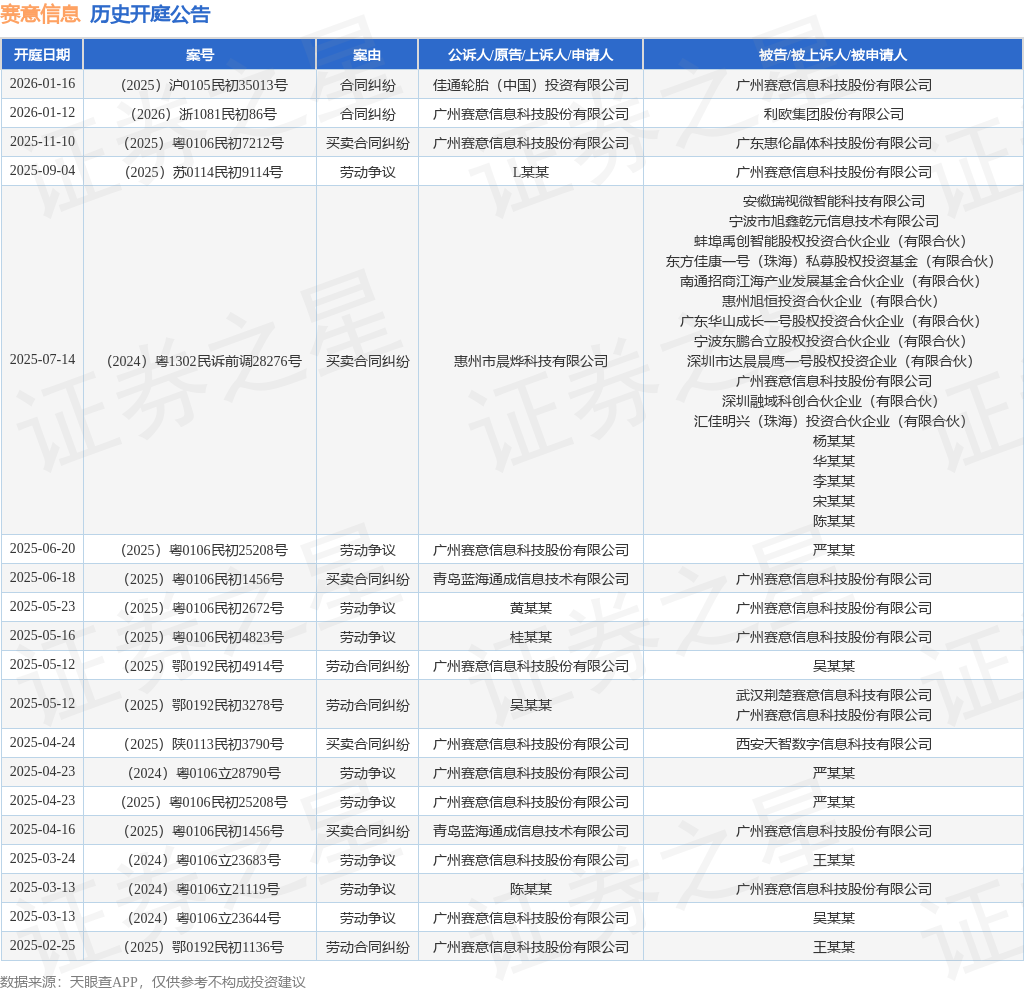Select the 案由 column header

pos(367,55)
